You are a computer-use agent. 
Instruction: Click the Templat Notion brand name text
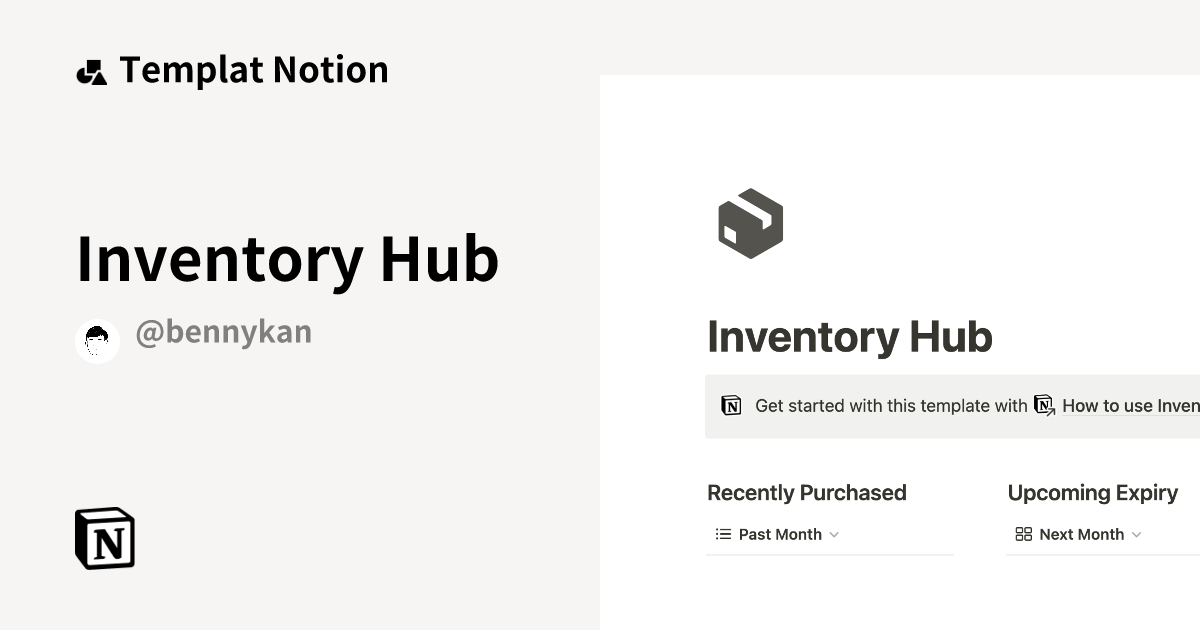point(253,70)
